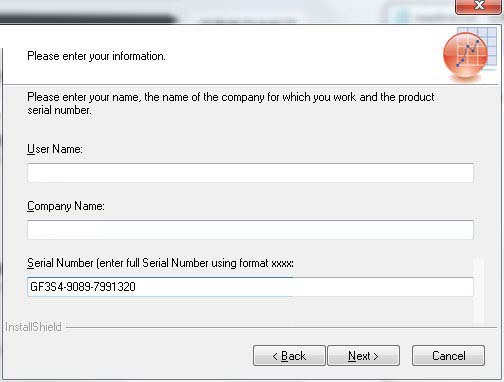Click the Serial Number format label
Image resolution: width=504 pixels, height=382 pixels.
pos(160,263)
